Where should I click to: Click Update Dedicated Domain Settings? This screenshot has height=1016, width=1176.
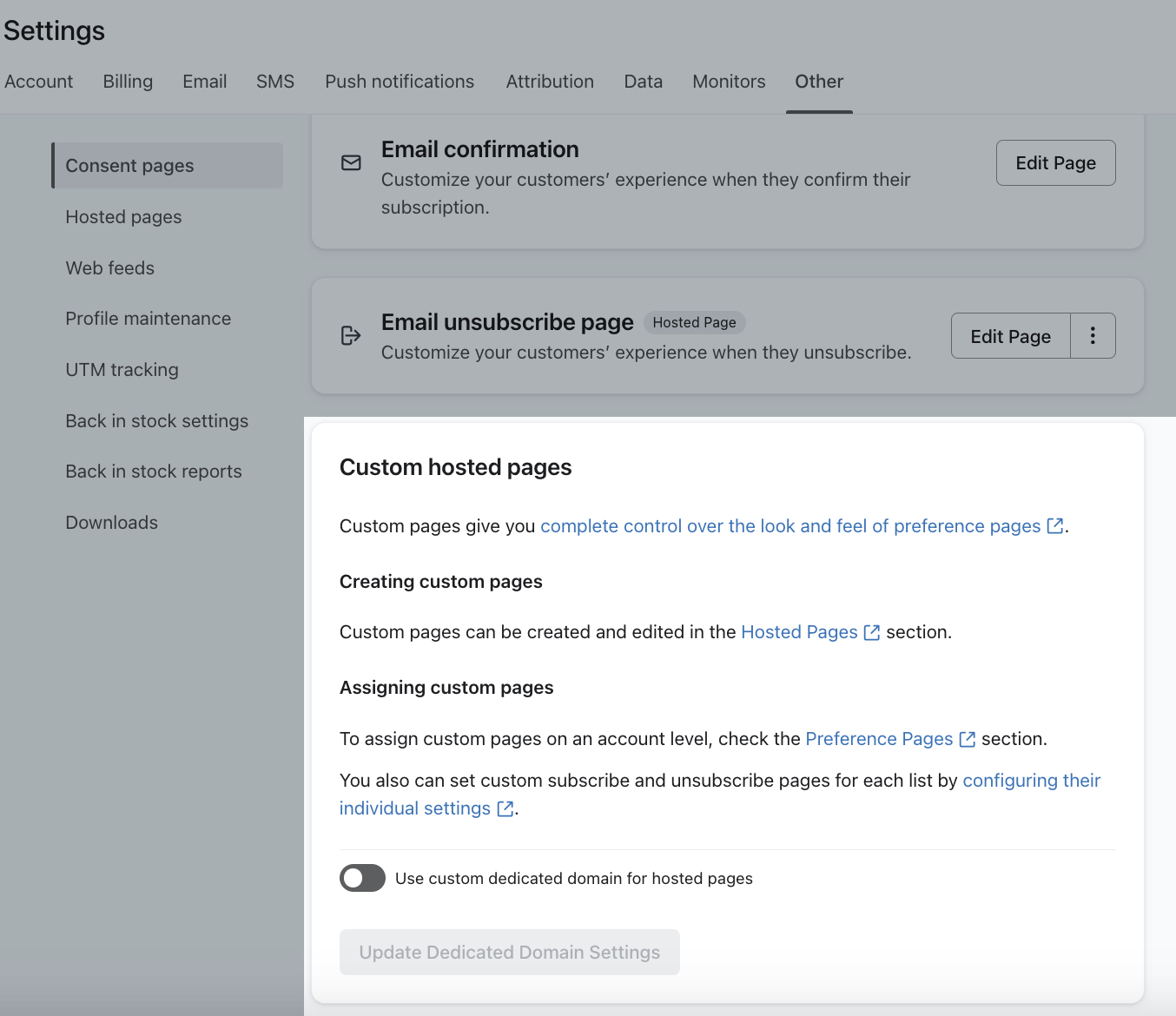(509, 952)
